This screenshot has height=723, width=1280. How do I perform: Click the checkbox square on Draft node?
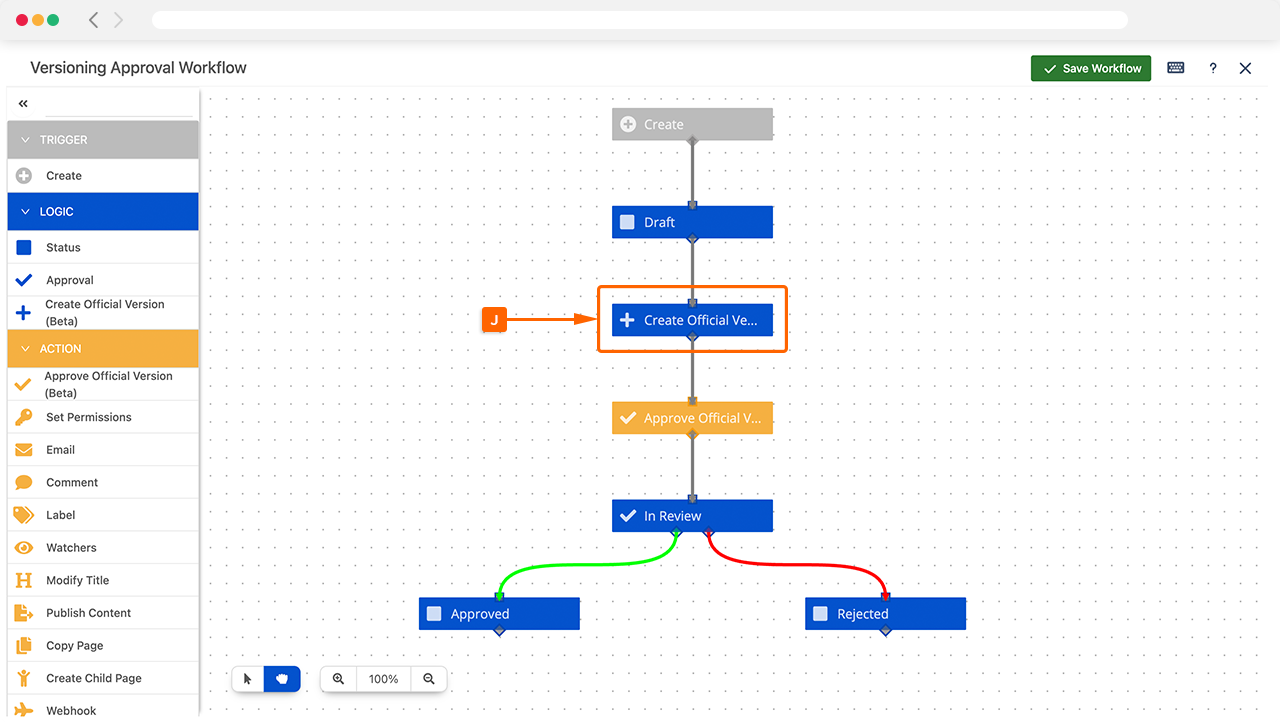(627, 222)
